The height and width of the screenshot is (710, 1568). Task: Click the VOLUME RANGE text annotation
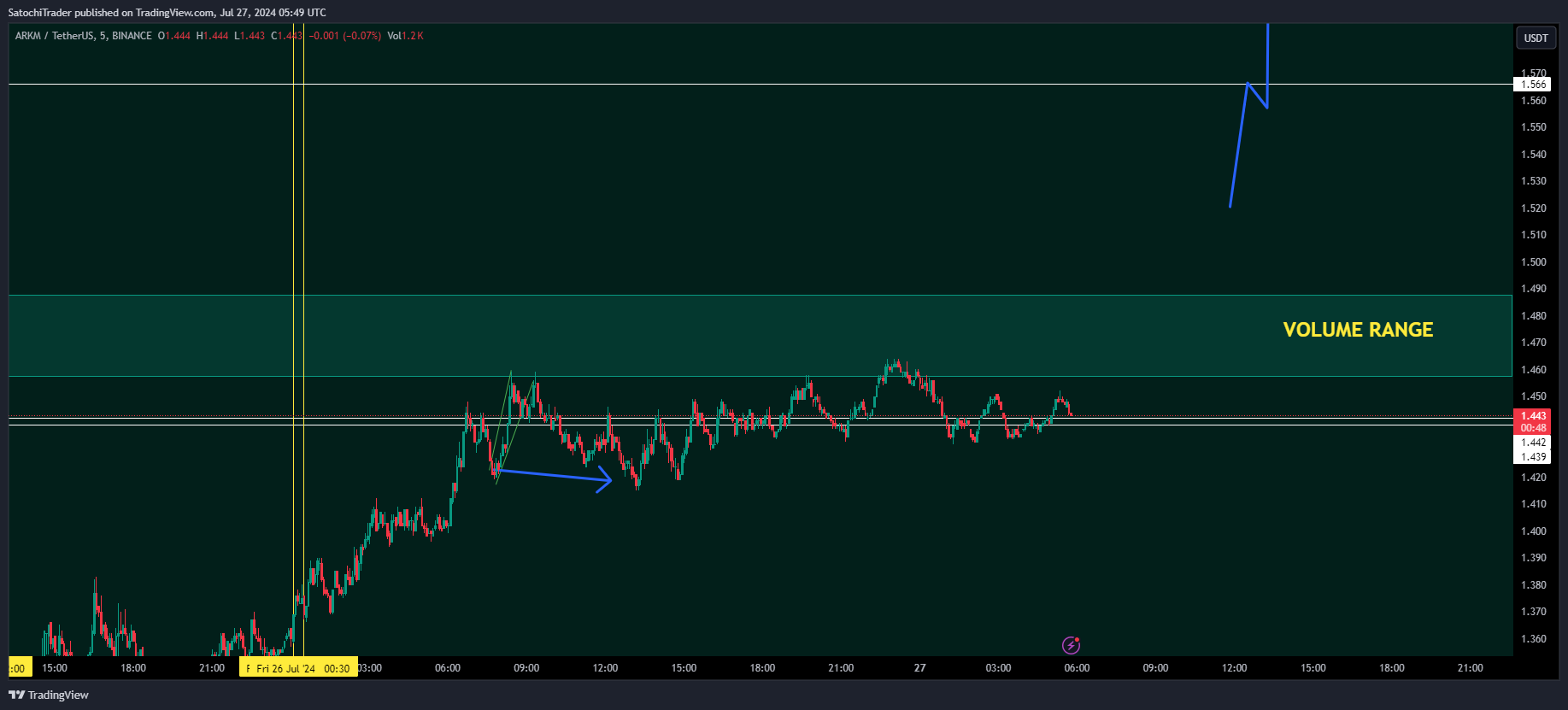click(x=1358, y=330)
